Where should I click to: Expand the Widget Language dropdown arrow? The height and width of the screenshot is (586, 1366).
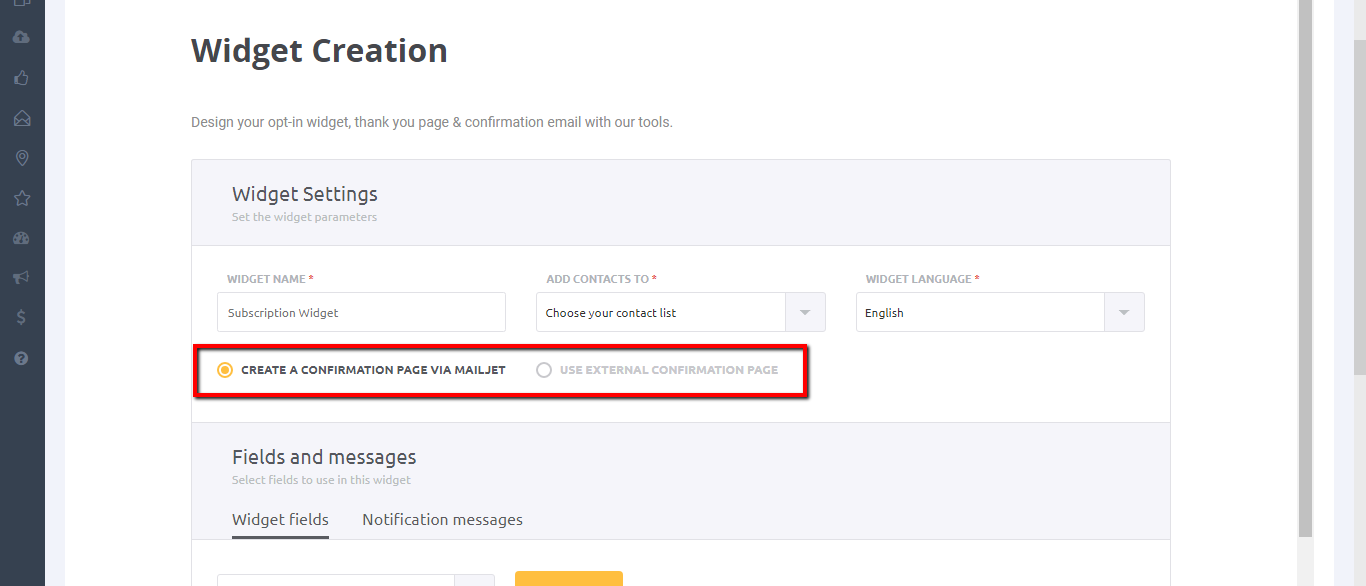click(1124, 313)
